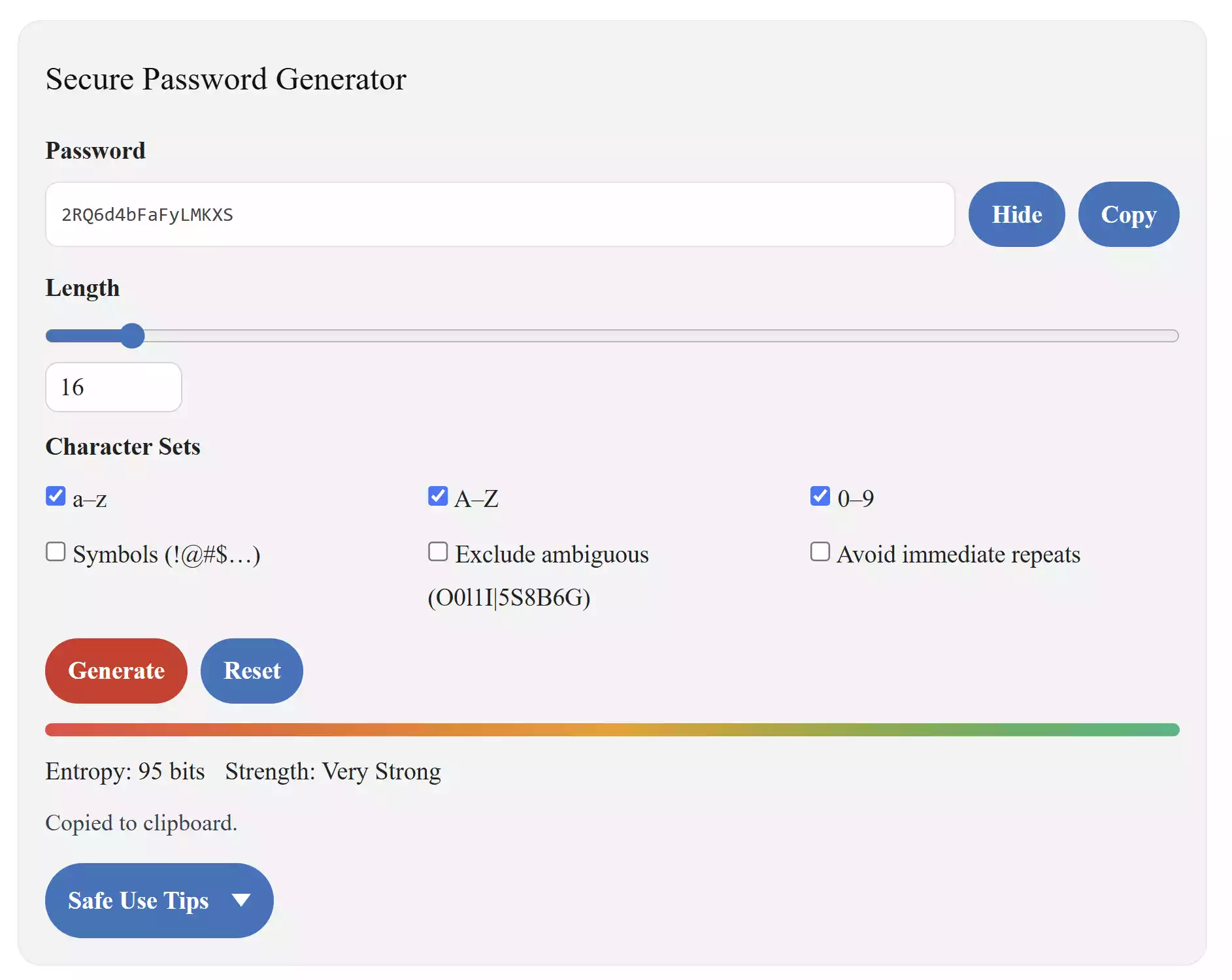Generate a new password
Screen dimensions: 1232x980
(x=116, y=671)
